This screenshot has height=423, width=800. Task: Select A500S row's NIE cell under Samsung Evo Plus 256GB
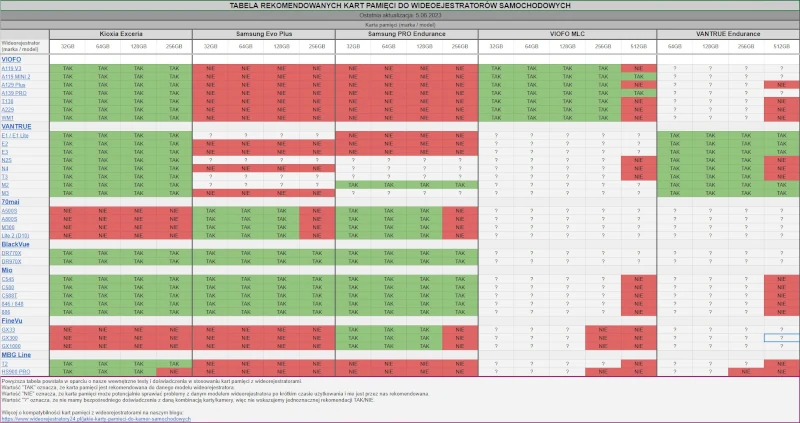[x=317, y=211]
